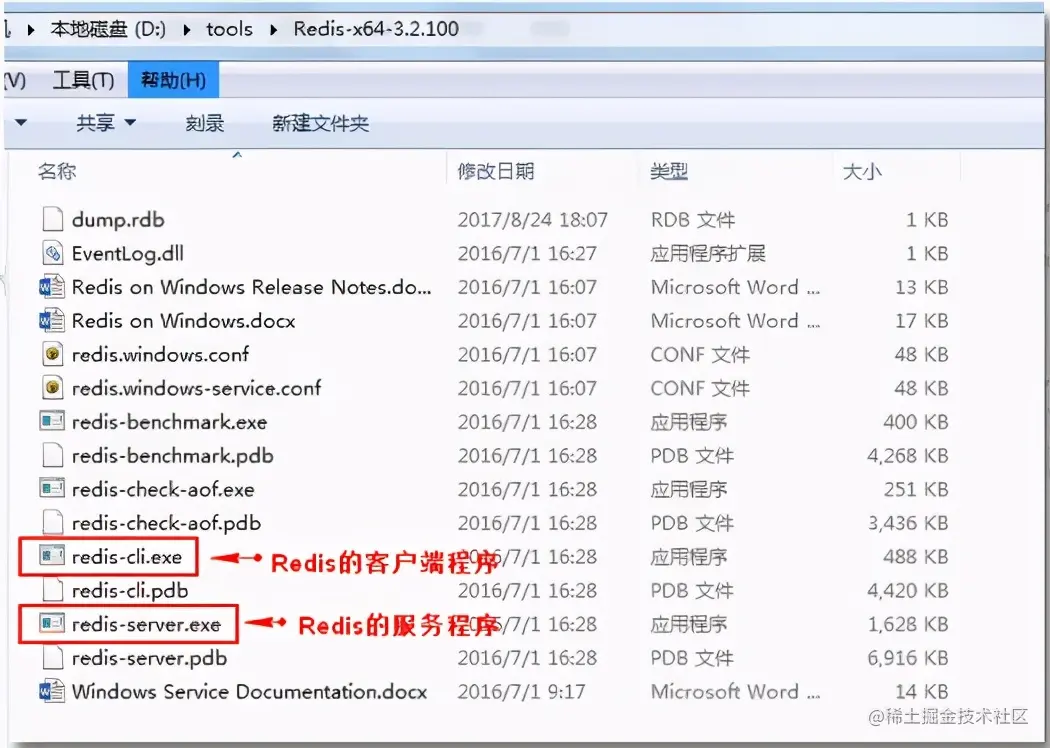
Task: Click the 1,628 KB size cell
Action: (907, 624)
